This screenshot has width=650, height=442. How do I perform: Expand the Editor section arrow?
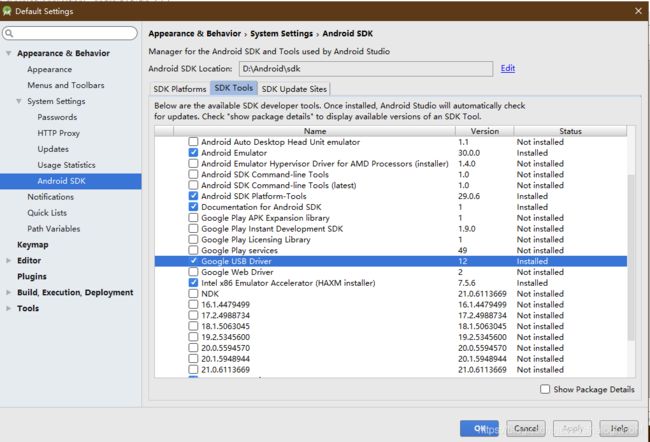pos(8,260)
